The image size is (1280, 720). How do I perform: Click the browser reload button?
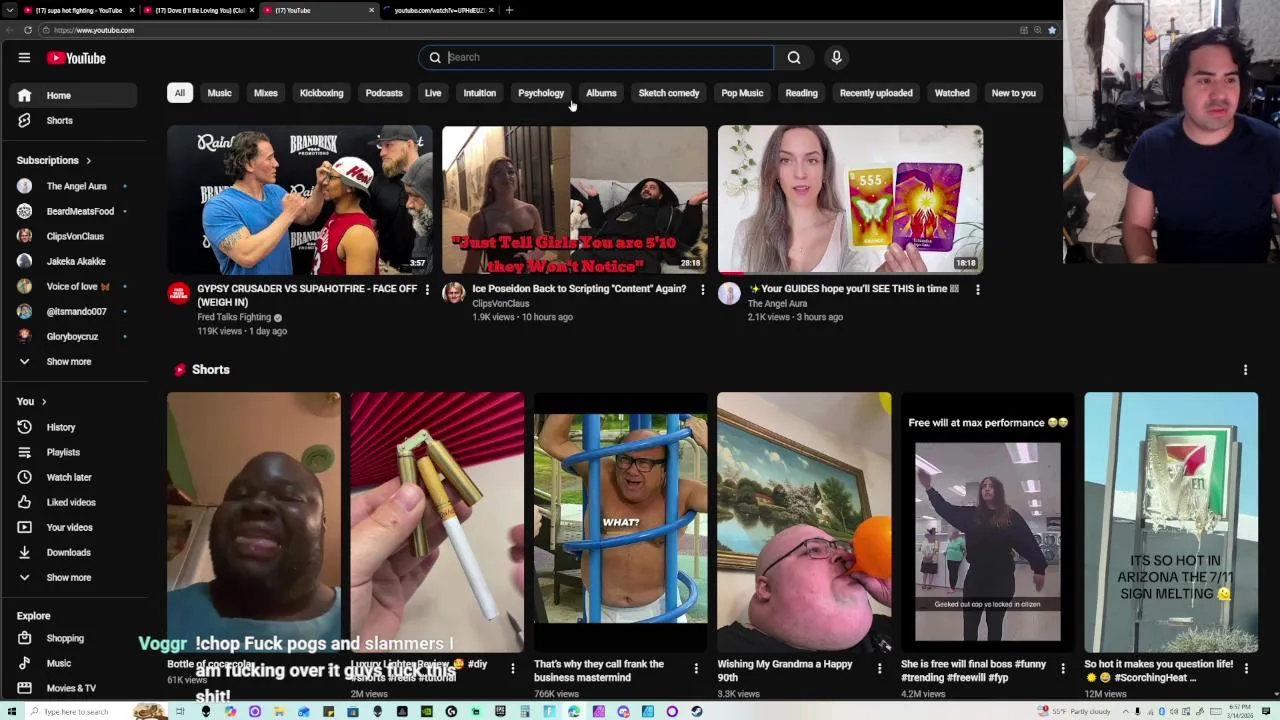28,30
